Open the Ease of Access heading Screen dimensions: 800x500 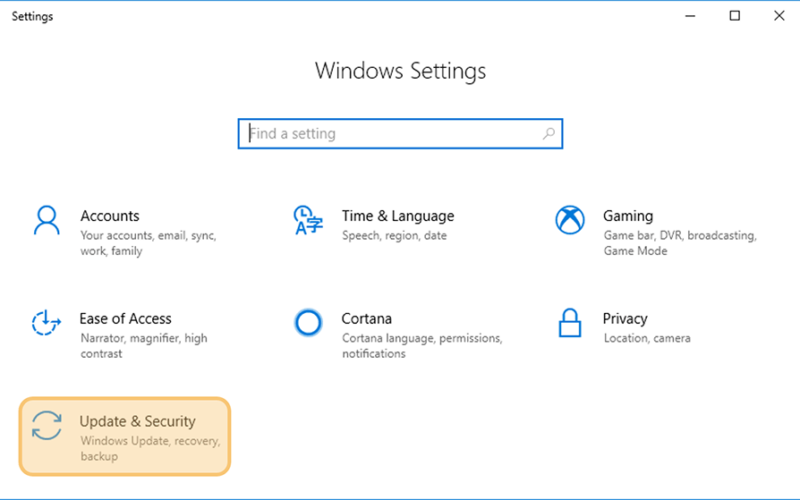[126, 318]
